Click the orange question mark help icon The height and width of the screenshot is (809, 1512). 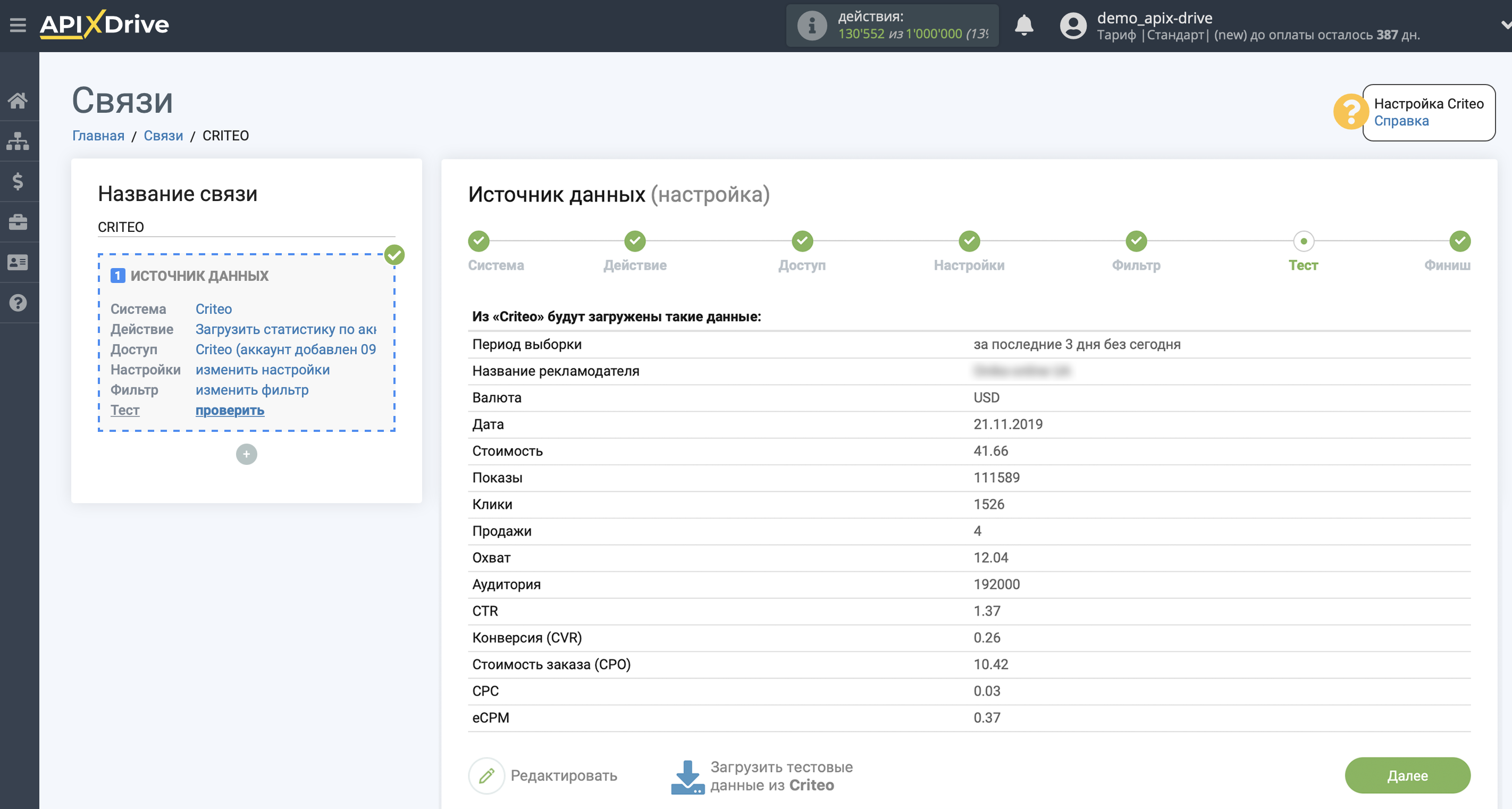[1350, 112]
